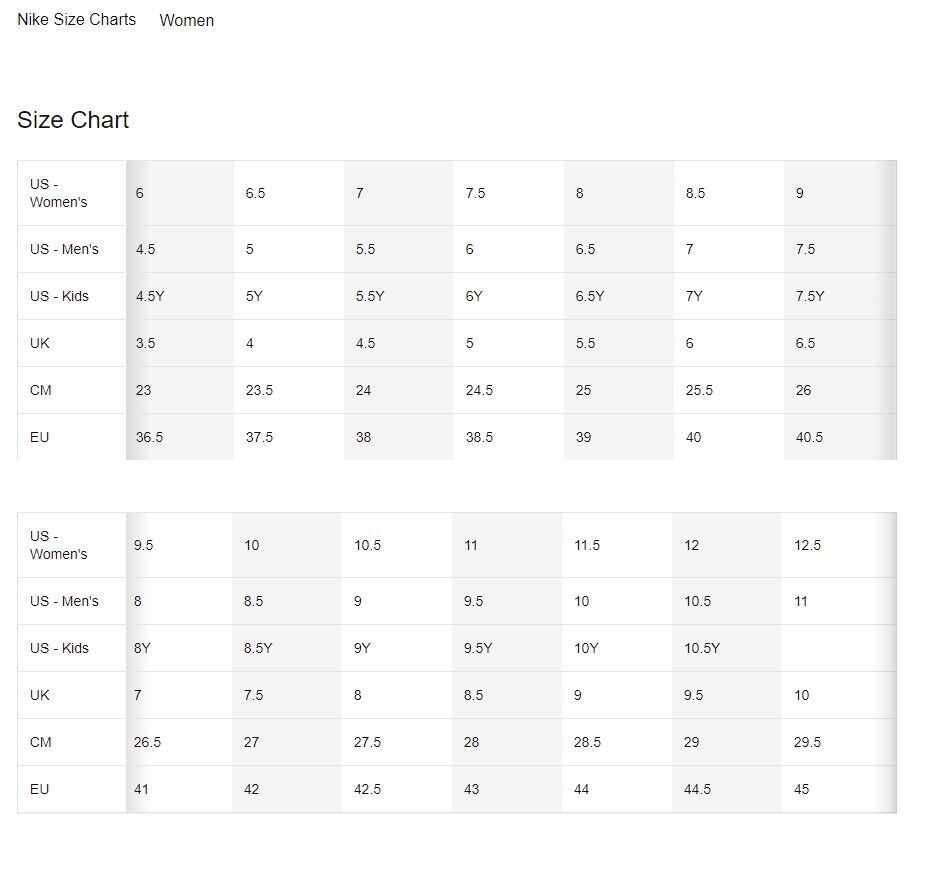Screen dimensions: 944x878
Task: Select US Women's size 10.5 cell
Action: click(x=396, y=546)
